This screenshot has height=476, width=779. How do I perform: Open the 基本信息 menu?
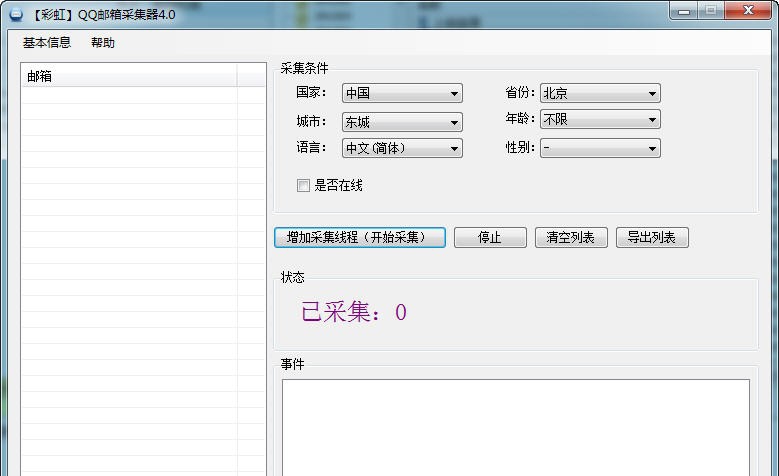coord(47,43)
